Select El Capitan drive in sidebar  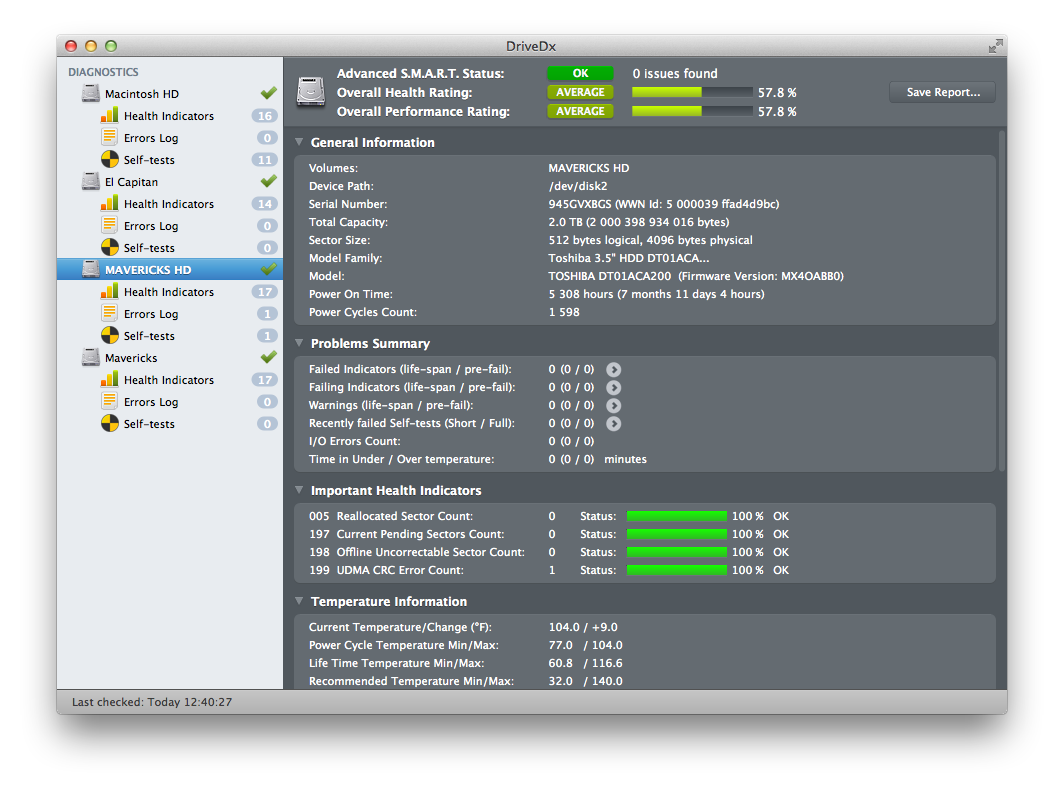click(170, 182)
